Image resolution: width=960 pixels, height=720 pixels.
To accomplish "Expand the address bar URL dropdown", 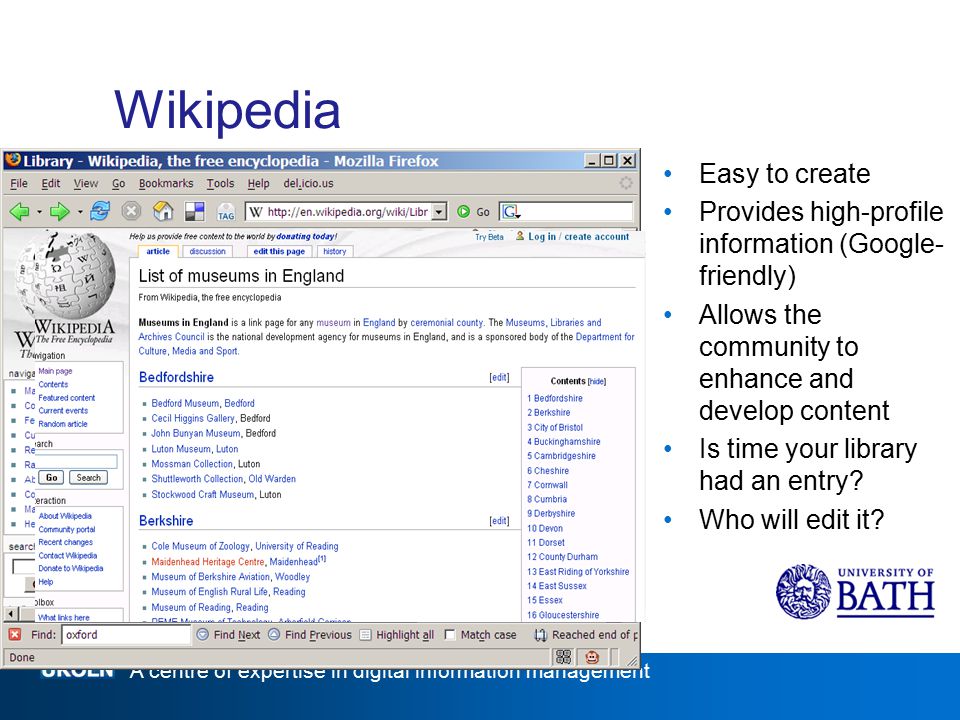I will (x=439, y=212).
